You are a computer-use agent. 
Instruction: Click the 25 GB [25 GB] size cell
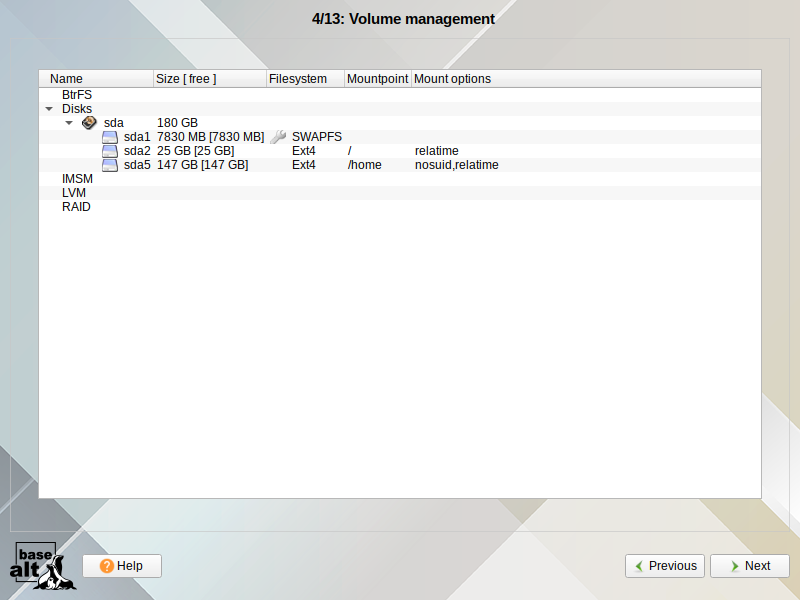[x=195, y=151]
